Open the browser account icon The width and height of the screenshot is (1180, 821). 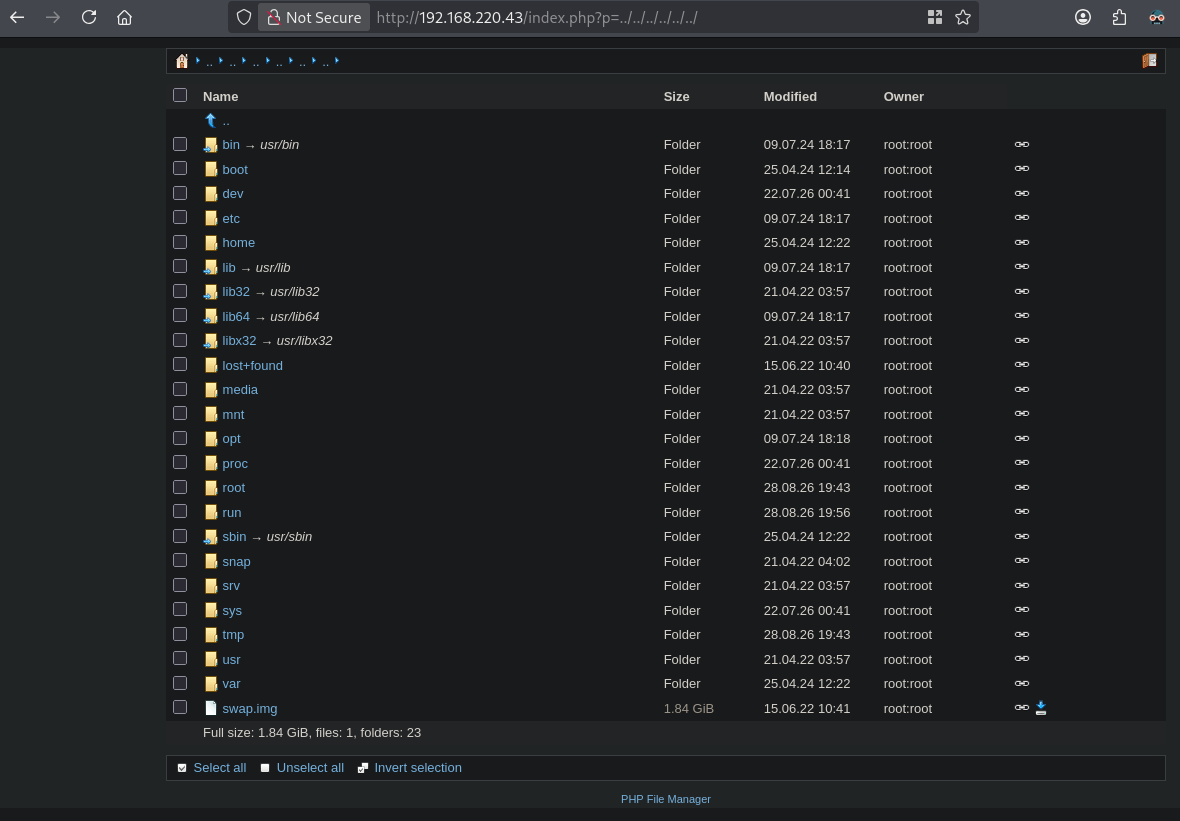point(1083,17)
